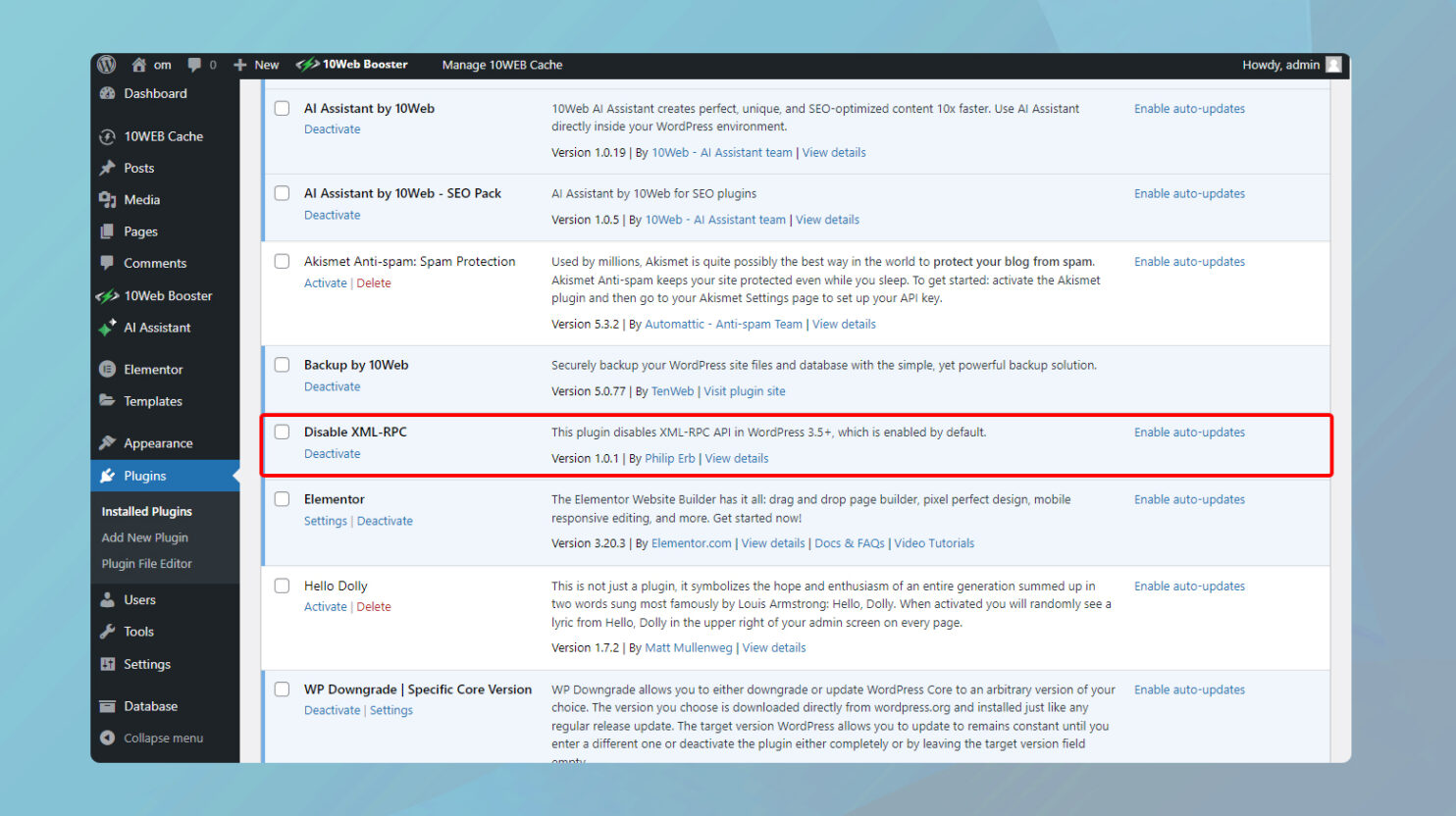This screenshot has height=816, width=1456.
Task: Open the site home icon
Action: (x=139, y=65)
